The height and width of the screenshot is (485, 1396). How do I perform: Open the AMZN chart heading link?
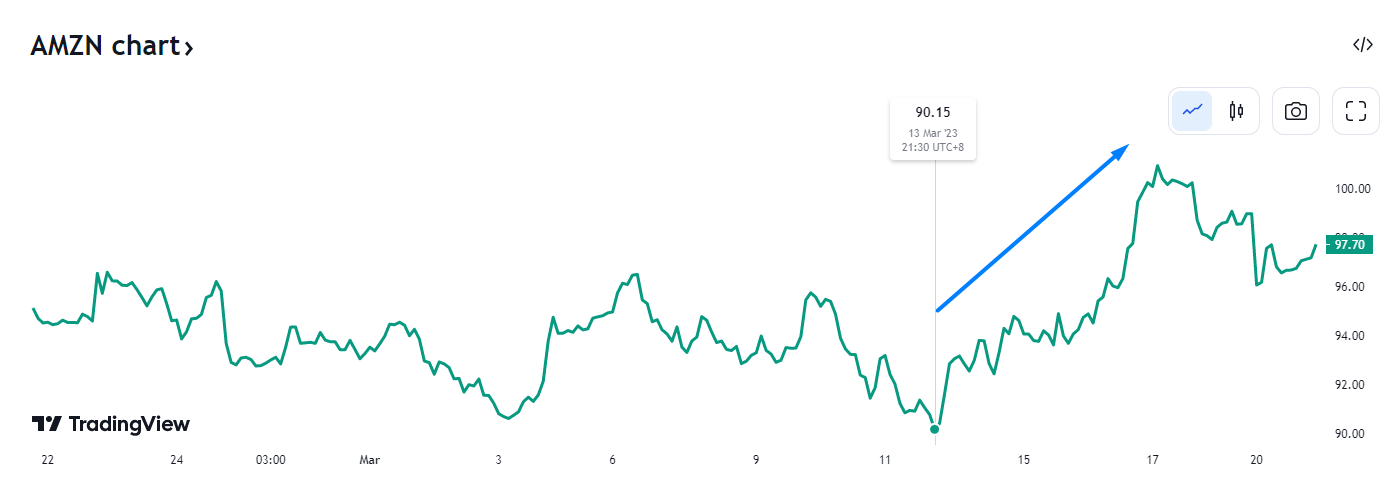(111, 46)
